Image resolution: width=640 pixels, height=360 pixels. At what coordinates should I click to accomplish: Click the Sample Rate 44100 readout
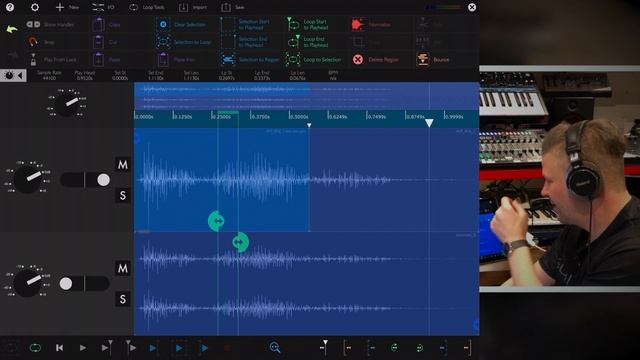(x=49, y=75)
